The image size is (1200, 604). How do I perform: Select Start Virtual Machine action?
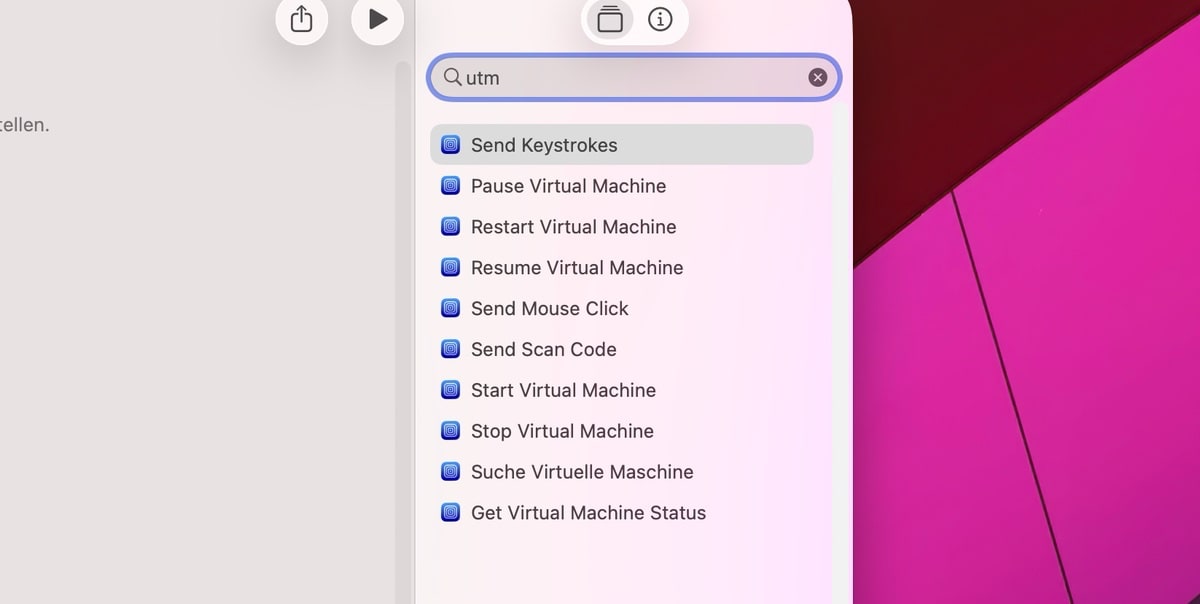point(563,391)
